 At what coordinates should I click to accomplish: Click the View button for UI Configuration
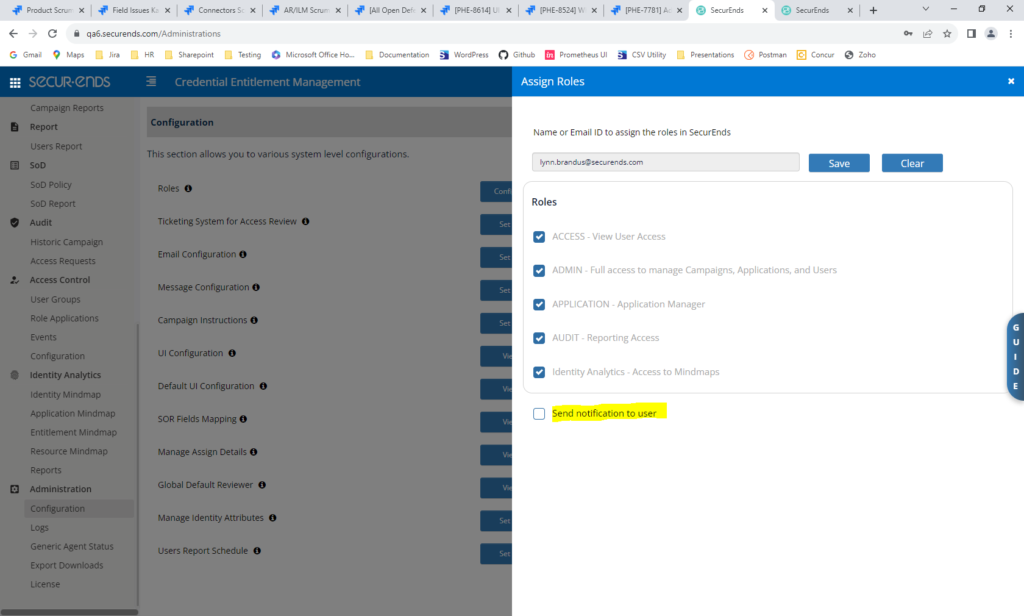pos(496,356)
